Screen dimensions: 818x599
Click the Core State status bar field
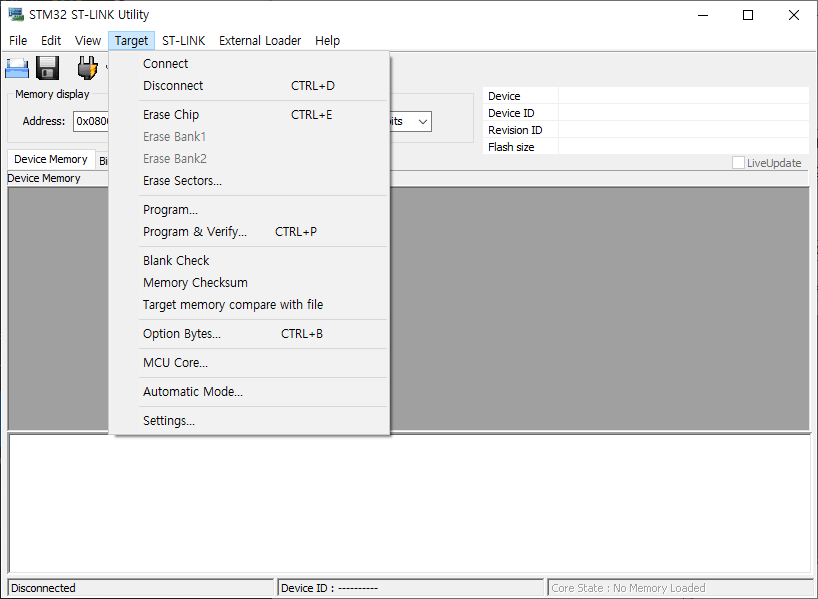[x=680, y=588]
